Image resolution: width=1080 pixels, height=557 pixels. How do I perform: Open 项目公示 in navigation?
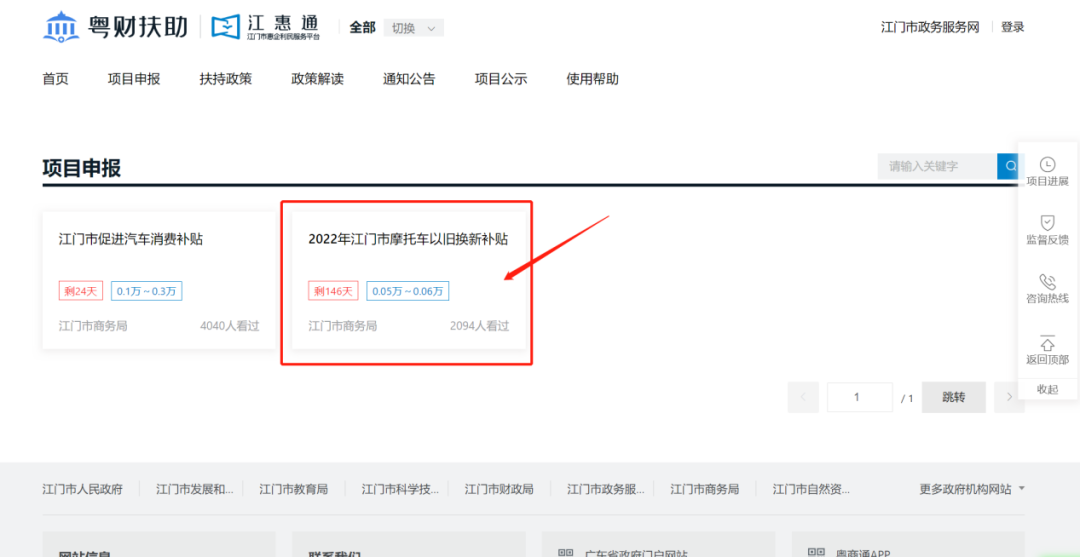click(x=501, y=79)
